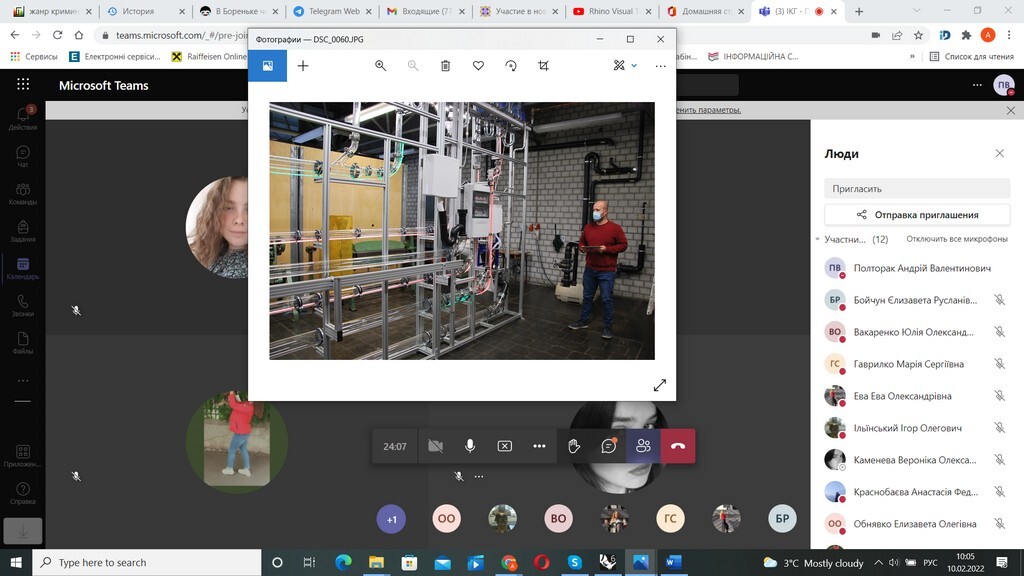The height and width of the screenshot is (576, 1024).
Task: Mute the microphone in call controls
Action: [470, 446]
